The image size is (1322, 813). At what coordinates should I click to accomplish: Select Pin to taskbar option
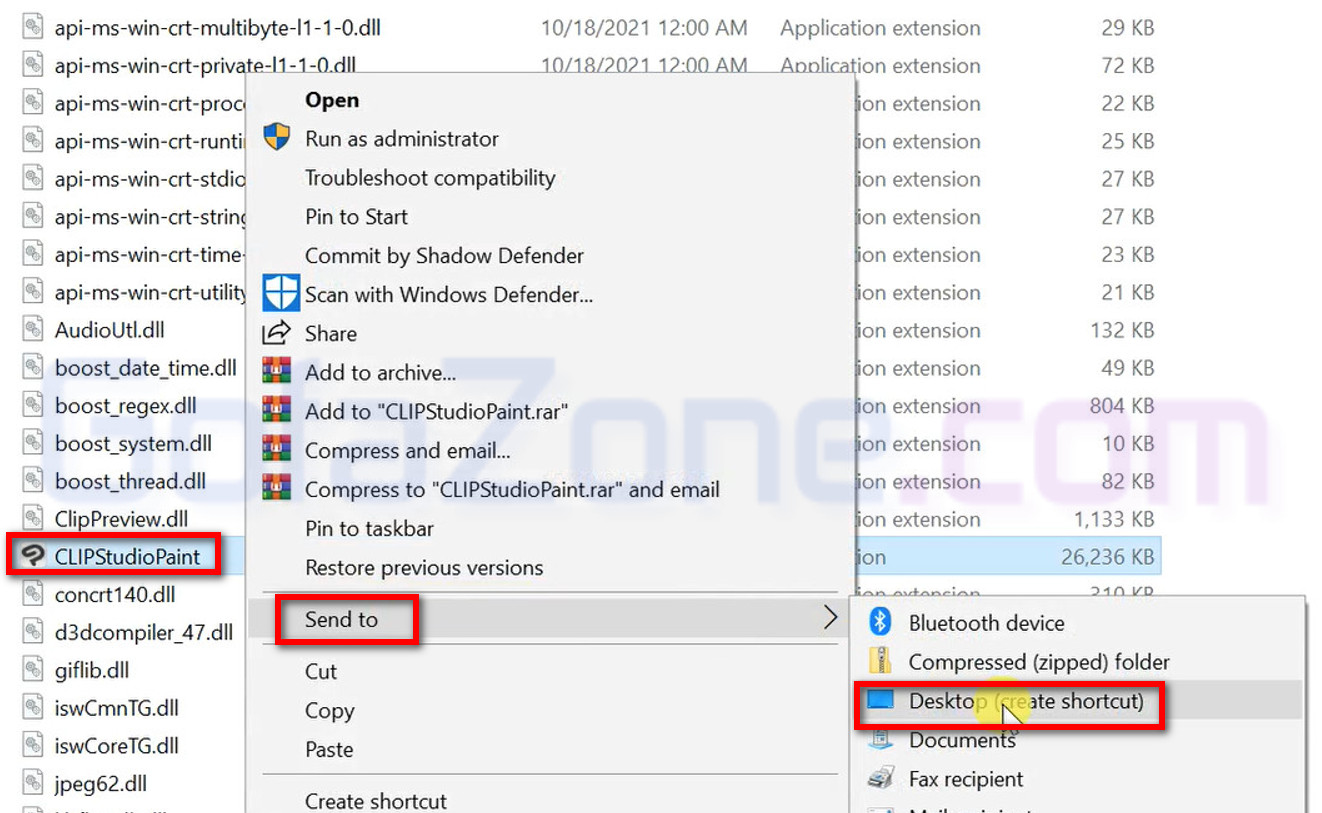(369, 529)
